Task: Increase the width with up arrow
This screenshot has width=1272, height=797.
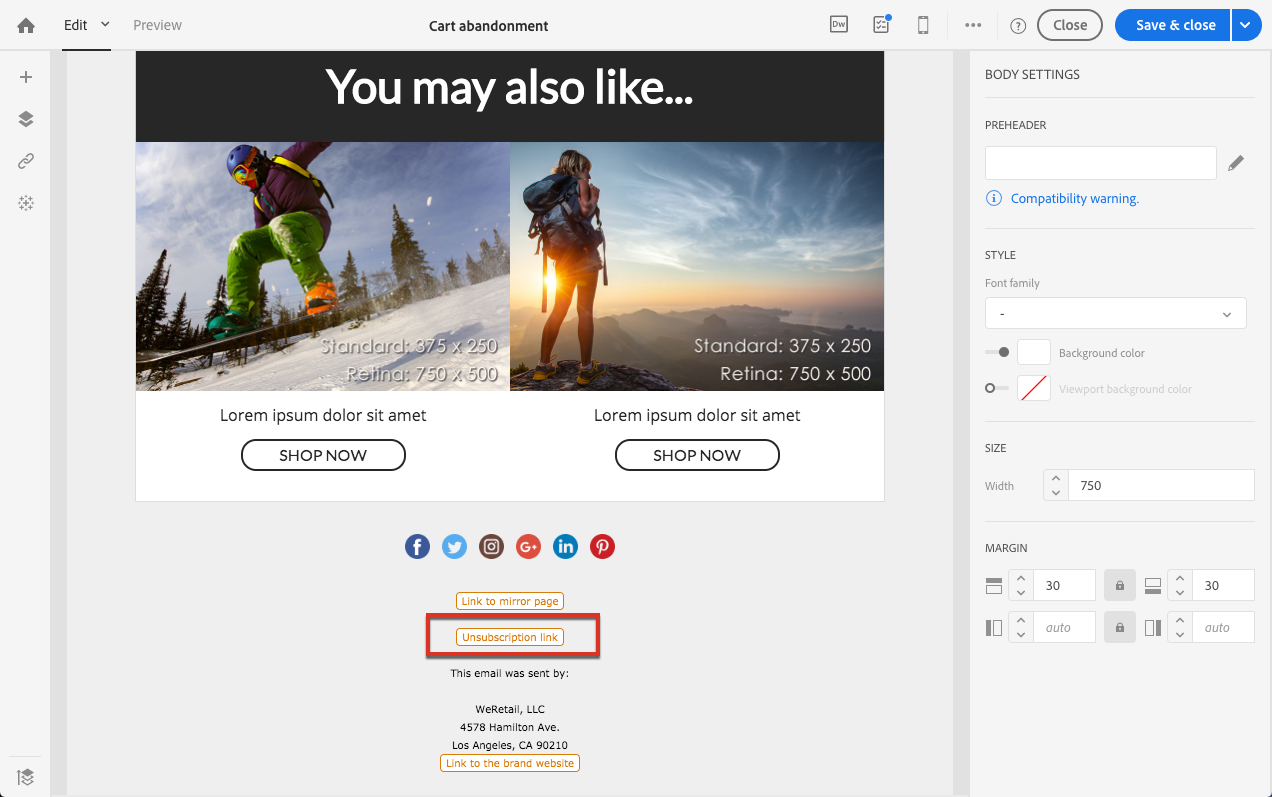Action: point(1056,478)
